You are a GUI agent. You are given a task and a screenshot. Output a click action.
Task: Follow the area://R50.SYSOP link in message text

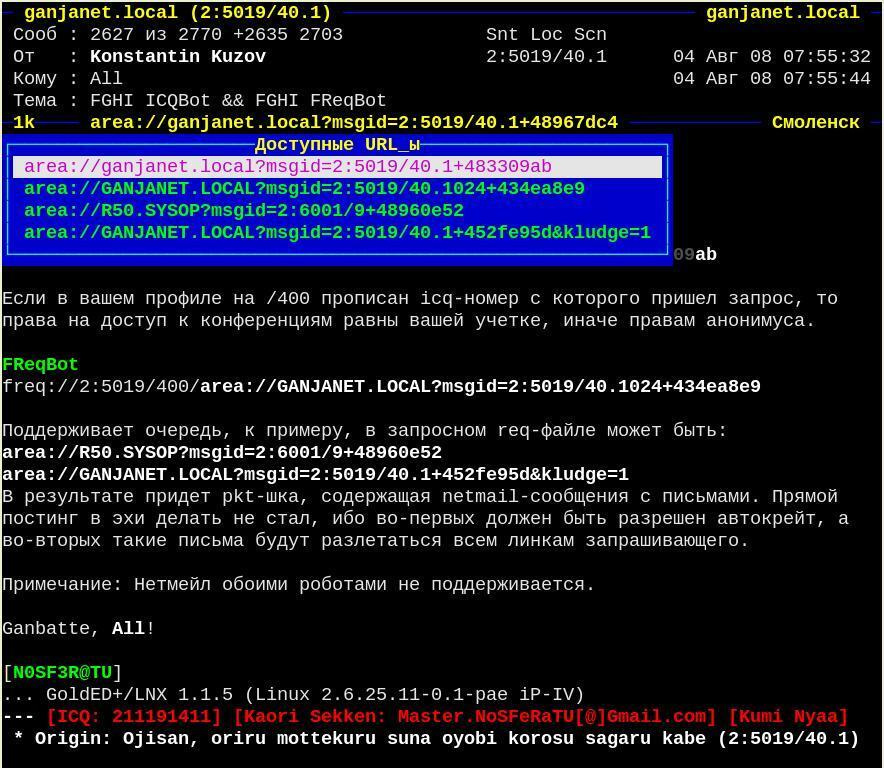pos(222,453)
